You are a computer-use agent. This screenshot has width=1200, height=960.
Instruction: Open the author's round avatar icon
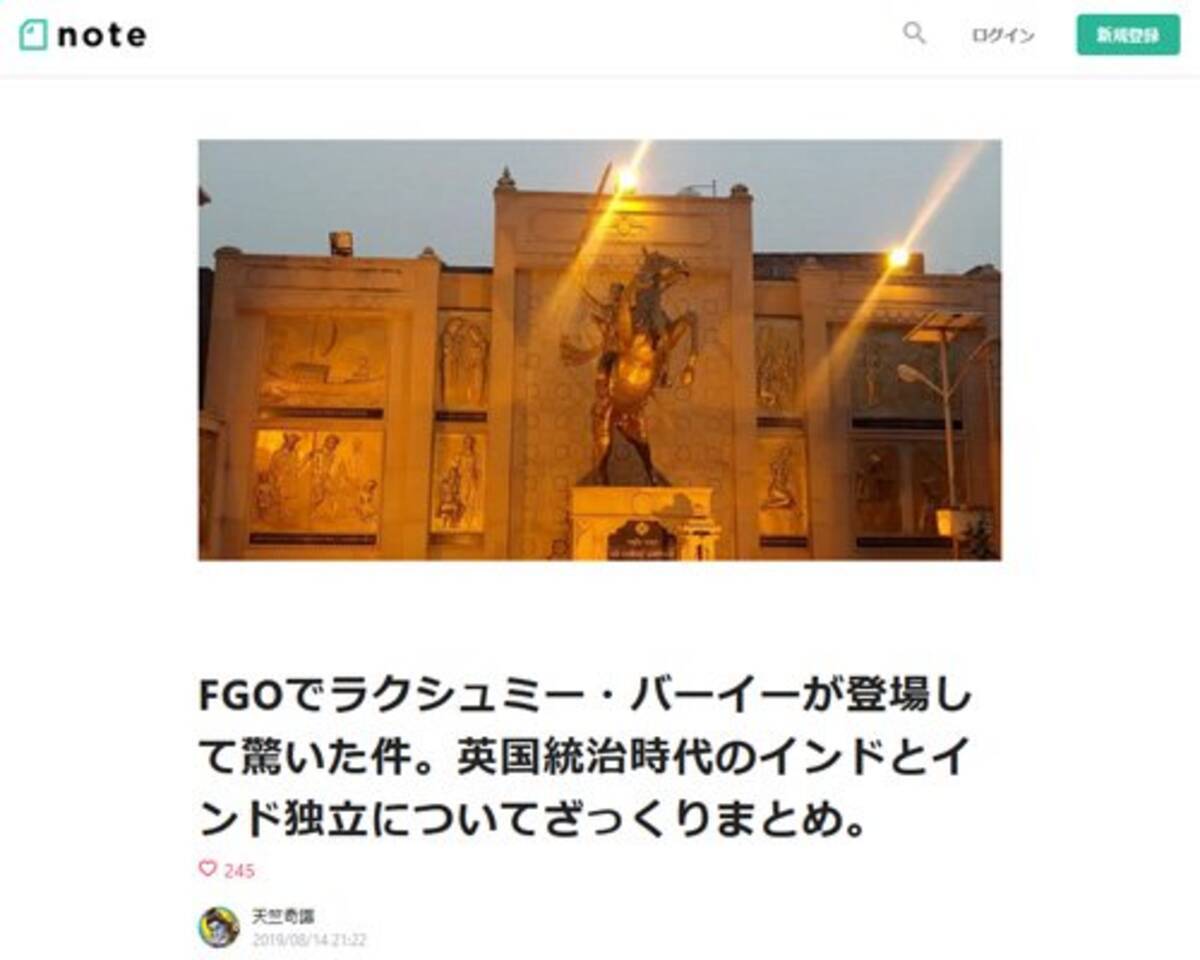click(x=219, y=927)
